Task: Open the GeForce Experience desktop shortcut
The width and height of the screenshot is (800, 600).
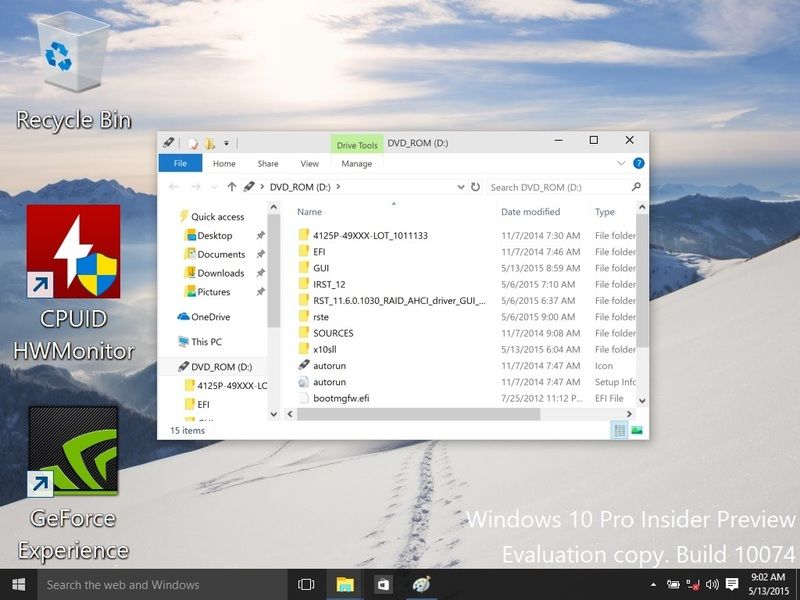Action: (73, 452)
